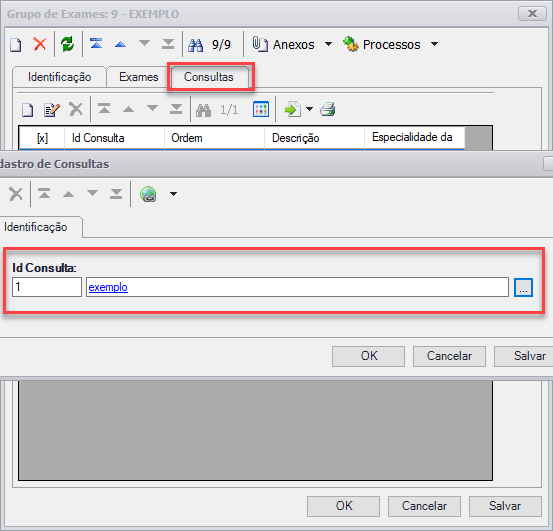Go to next record in Cadastro de Consultas
The width and height of the screenshot is (553, 531).
pyautogui.click(x=92, y=193)
